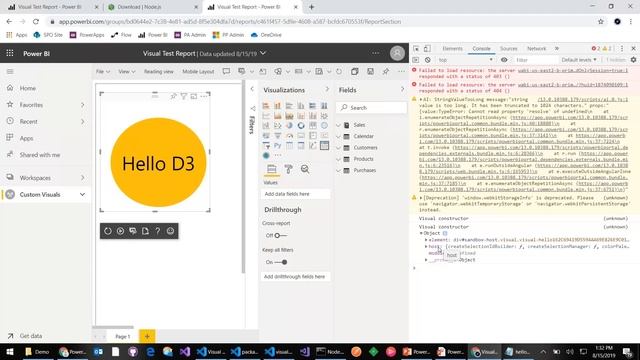Switch to DevTools Elements tab
This screenshot has height=360, width=640.
(452, 49)
